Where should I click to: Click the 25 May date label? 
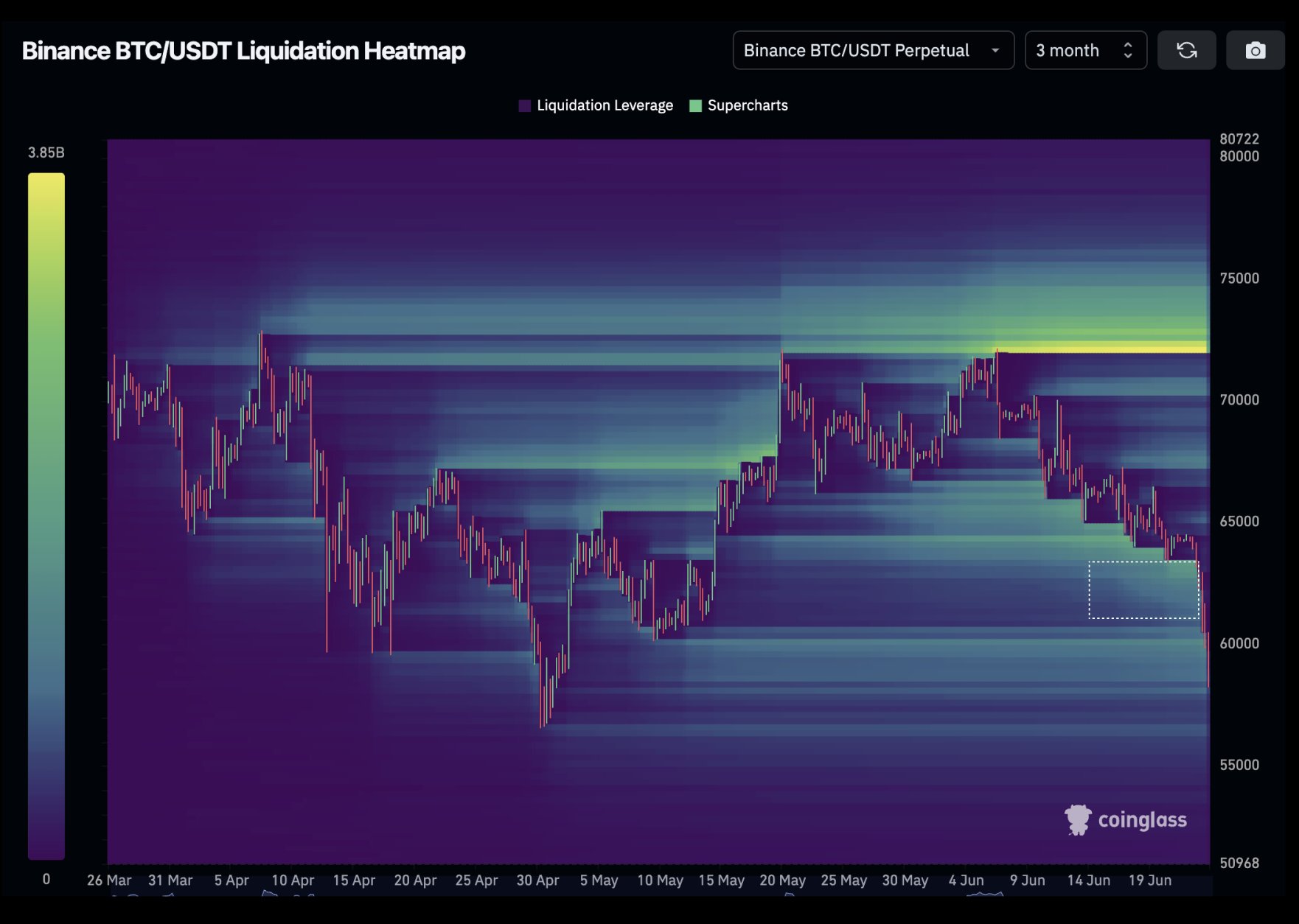click(x=843, y=880)
